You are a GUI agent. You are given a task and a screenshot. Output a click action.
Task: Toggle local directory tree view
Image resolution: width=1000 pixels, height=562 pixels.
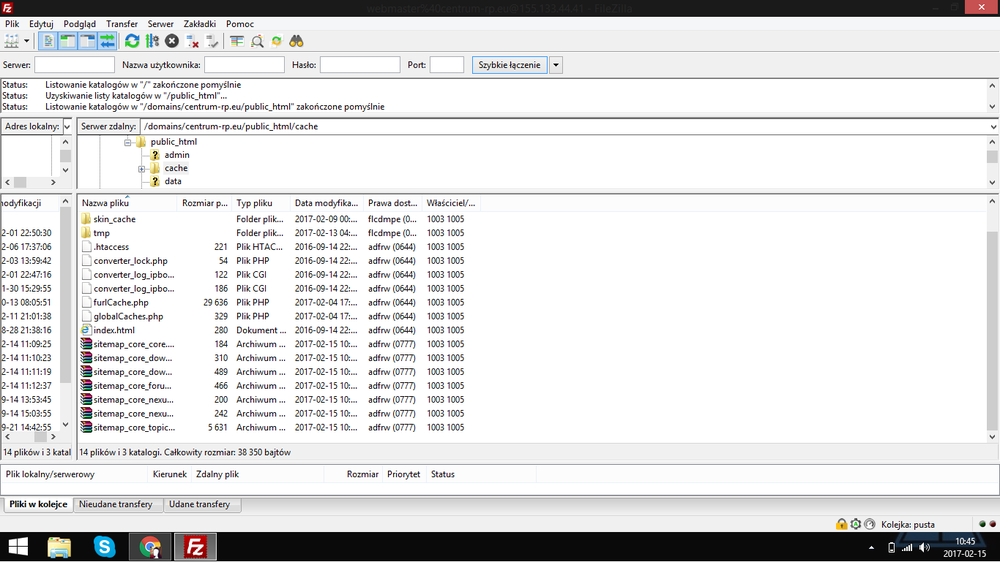[67, 41]
